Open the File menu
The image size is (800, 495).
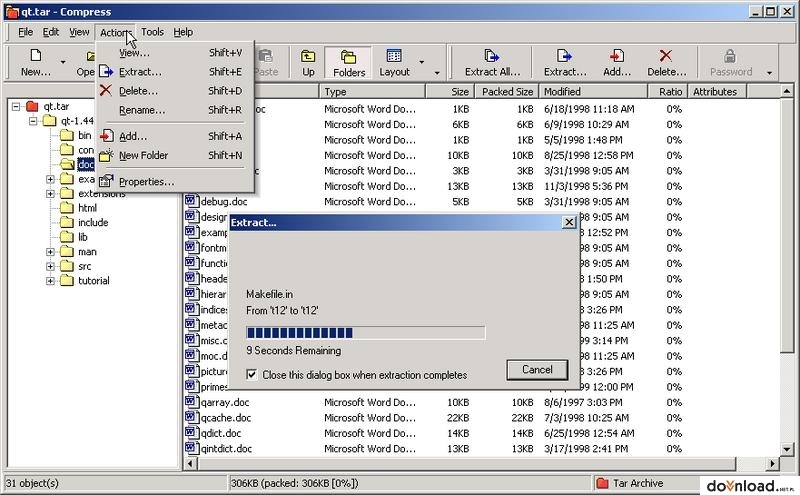tap(26, 32)
